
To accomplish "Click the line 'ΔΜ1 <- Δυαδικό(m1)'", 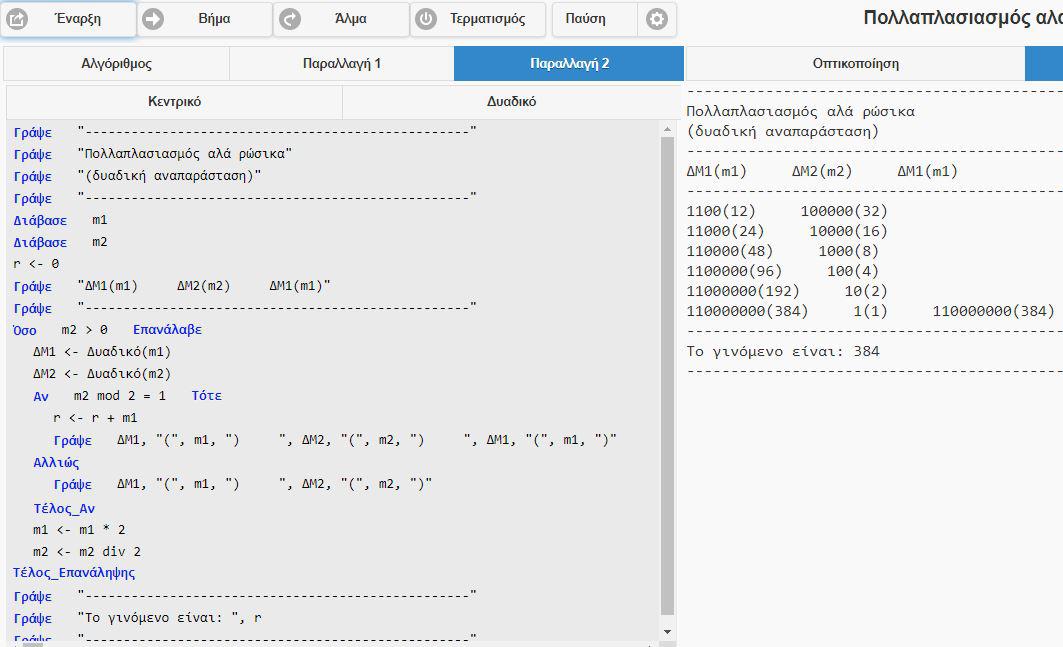I will (x=102, y=352).
